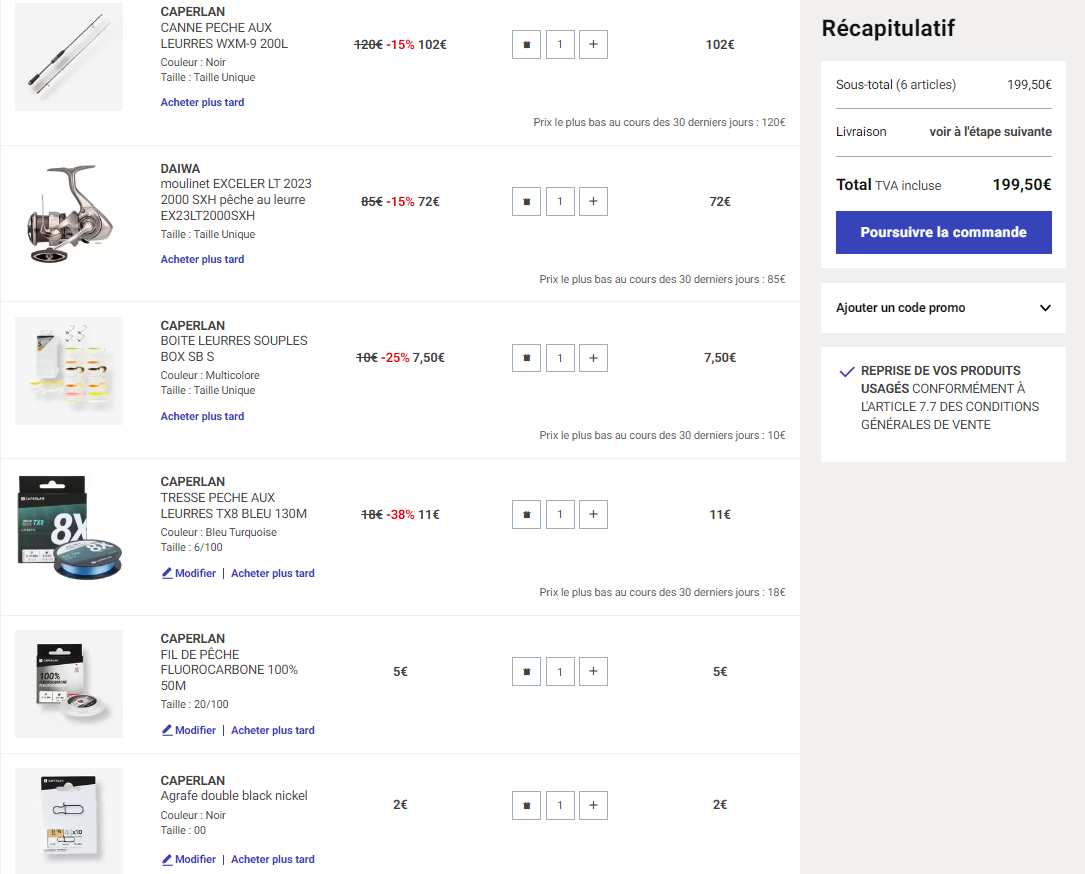Click the 7,50€ line total
The width and height of the screenshot is (1085, 874).
tap(720, 358)
